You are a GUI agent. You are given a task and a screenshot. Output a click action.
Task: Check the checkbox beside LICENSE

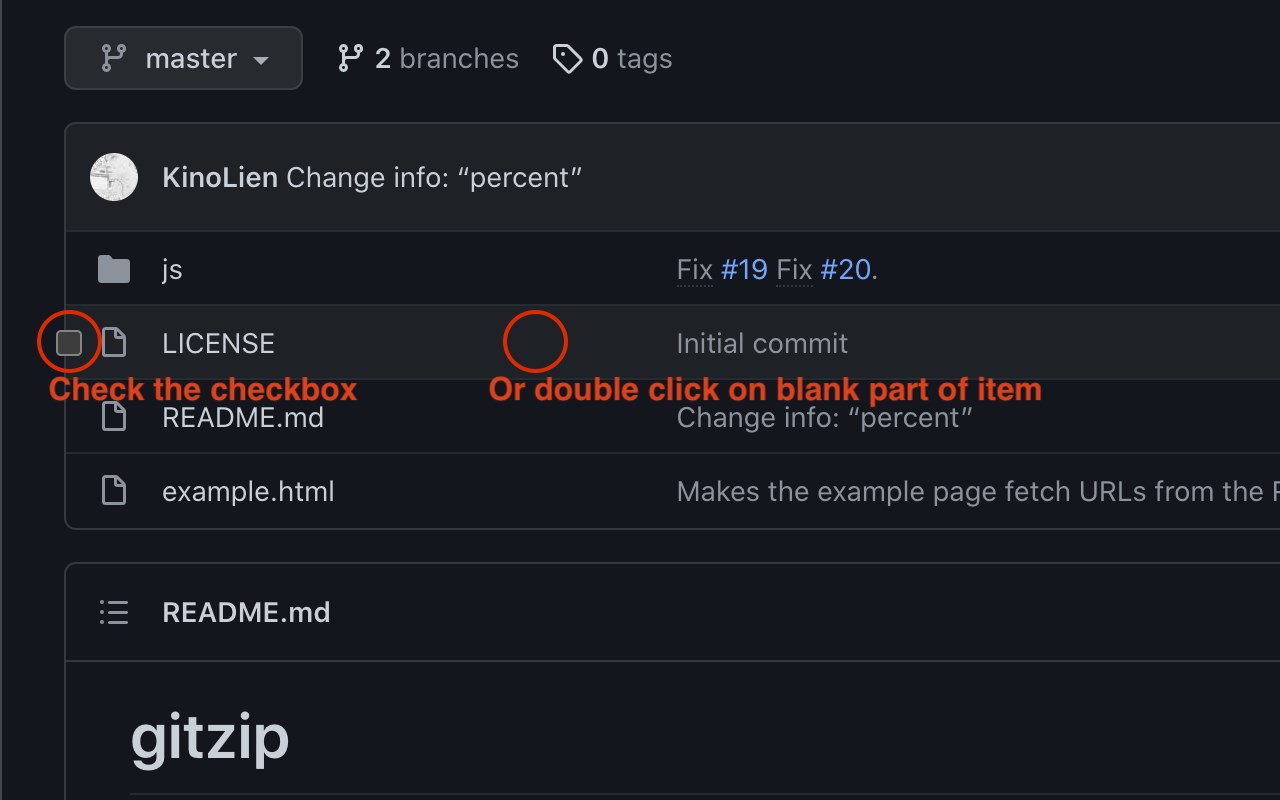point(69,343)
